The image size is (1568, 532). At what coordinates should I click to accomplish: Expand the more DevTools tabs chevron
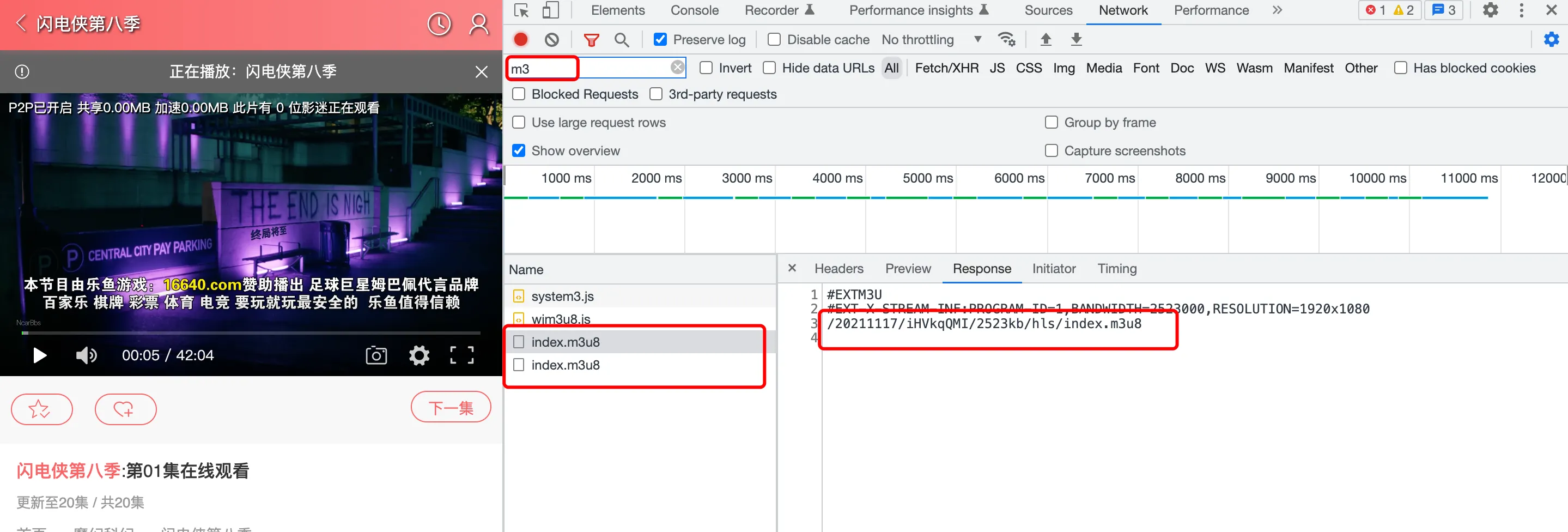pyautogui.click(x=1277, y=10)
